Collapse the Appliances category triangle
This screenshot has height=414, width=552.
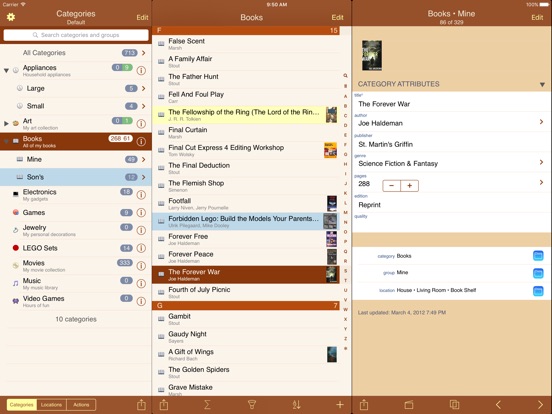[6, 70]
